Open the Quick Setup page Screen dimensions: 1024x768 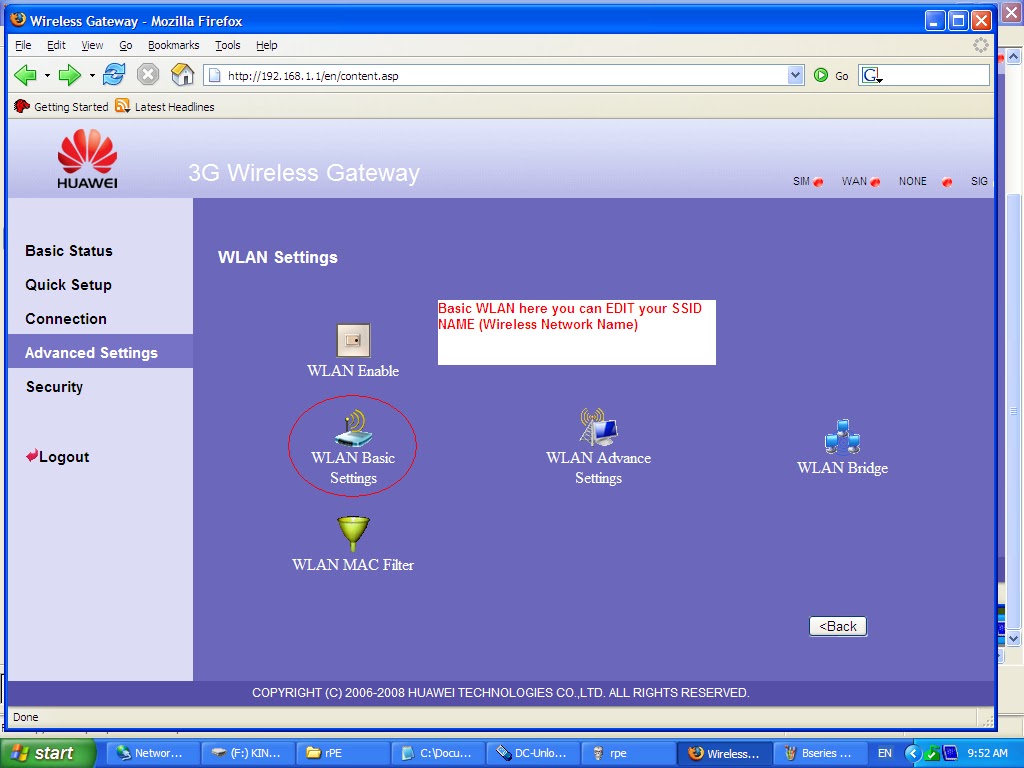pos(68,285)
